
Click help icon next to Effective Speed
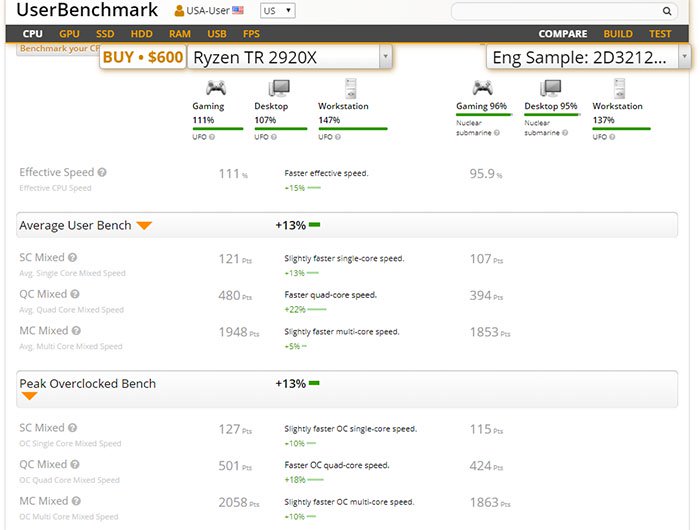tap(102, 172)
